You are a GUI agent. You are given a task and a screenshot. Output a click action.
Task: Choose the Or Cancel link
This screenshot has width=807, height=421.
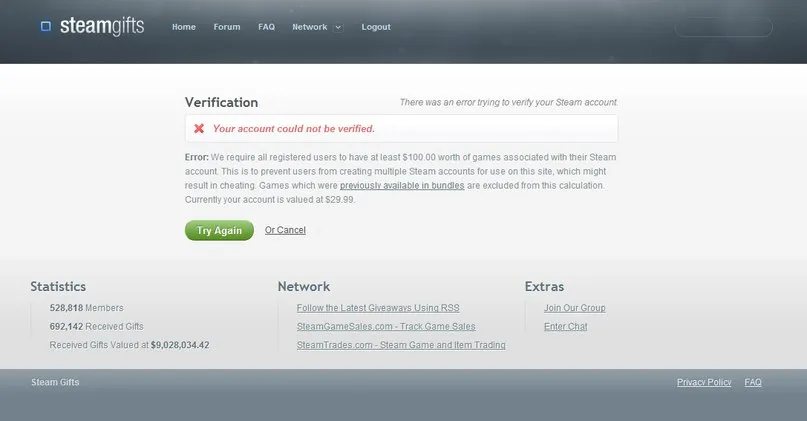[x=285, y=230]
